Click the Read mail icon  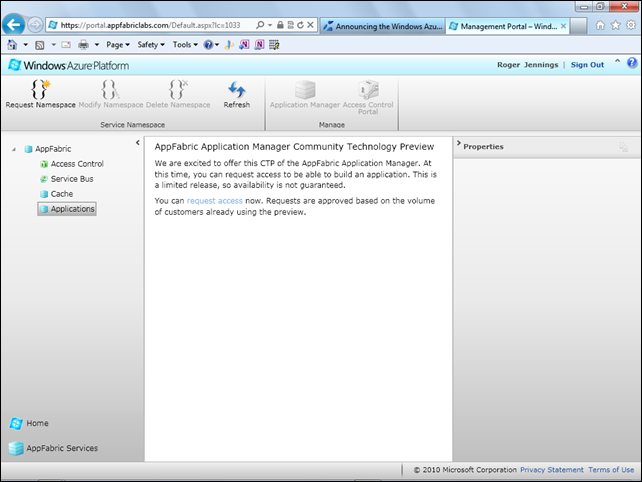(x=66, y=45)
